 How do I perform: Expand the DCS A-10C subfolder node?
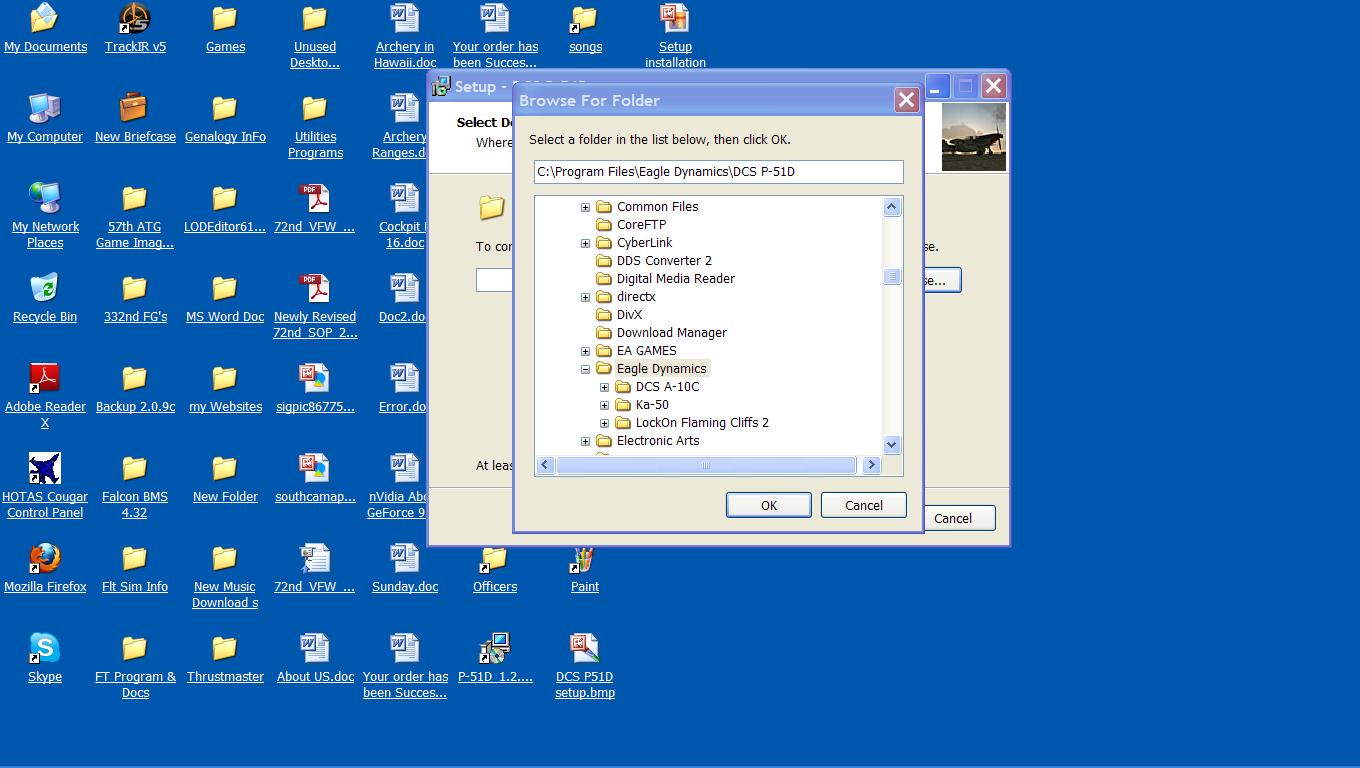point(604,387)
